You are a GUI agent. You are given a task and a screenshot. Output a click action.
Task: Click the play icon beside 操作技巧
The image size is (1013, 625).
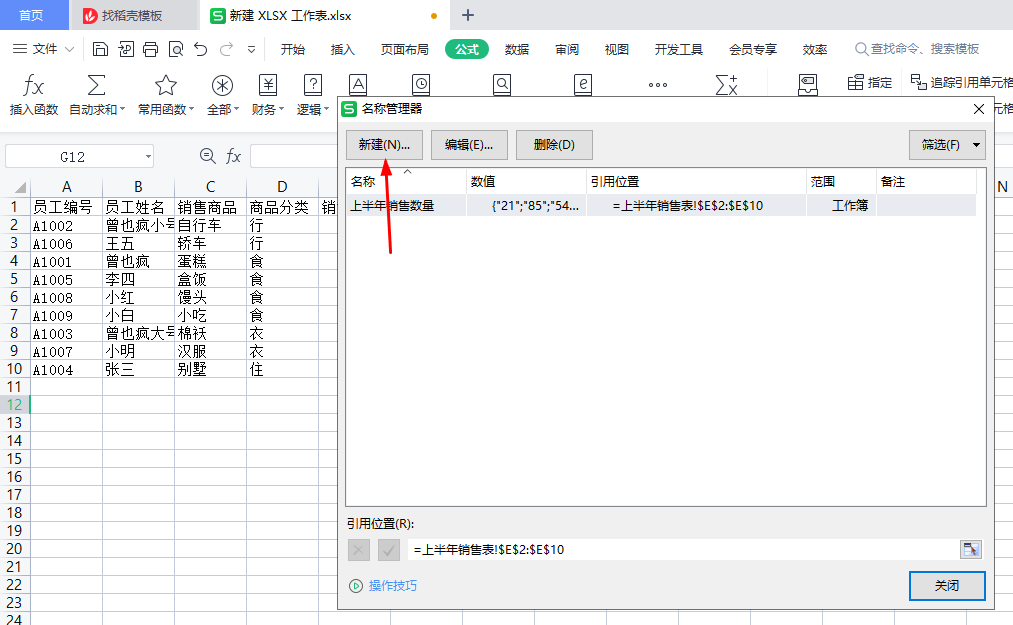[x=356, y=586]
